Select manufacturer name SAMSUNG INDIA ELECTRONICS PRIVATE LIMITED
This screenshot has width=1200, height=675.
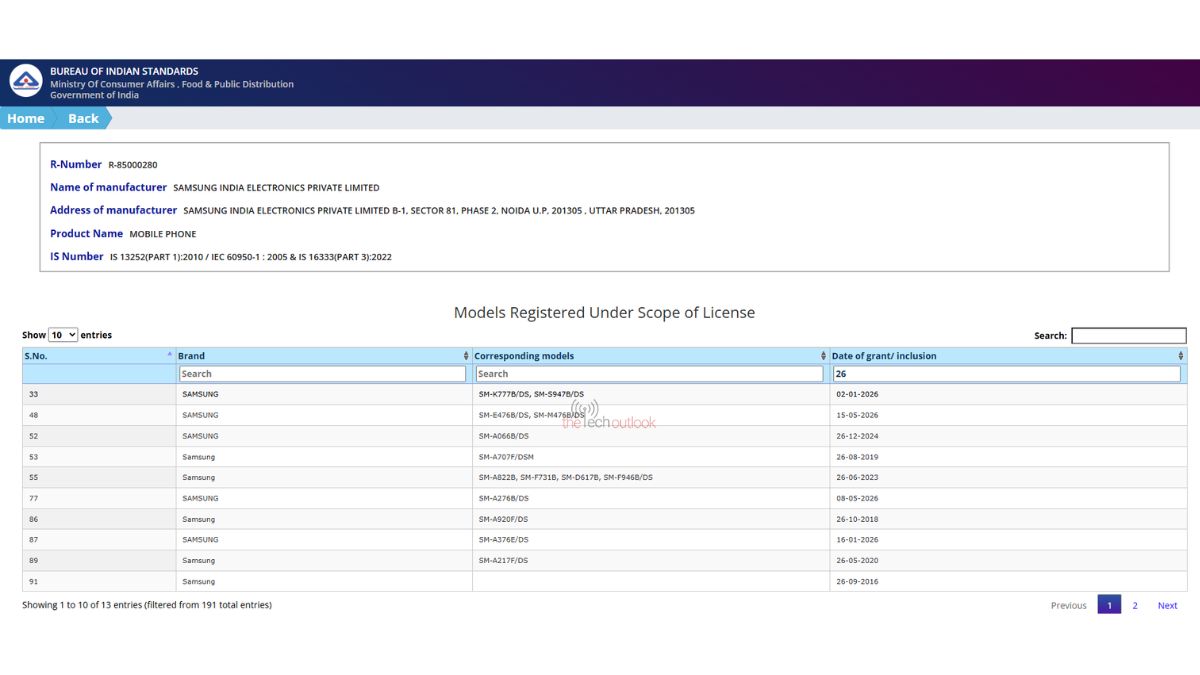276,188
